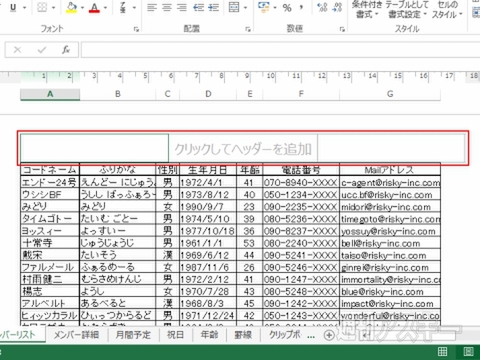The image size is (480, 360).
Task: Open the merge cells dropdown arrow
Action: tap(245, 8)
